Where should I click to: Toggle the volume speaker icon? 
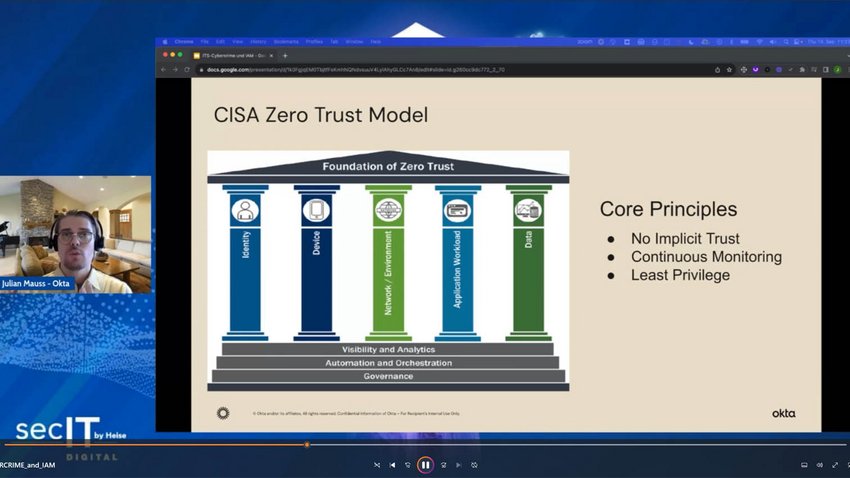821,465
